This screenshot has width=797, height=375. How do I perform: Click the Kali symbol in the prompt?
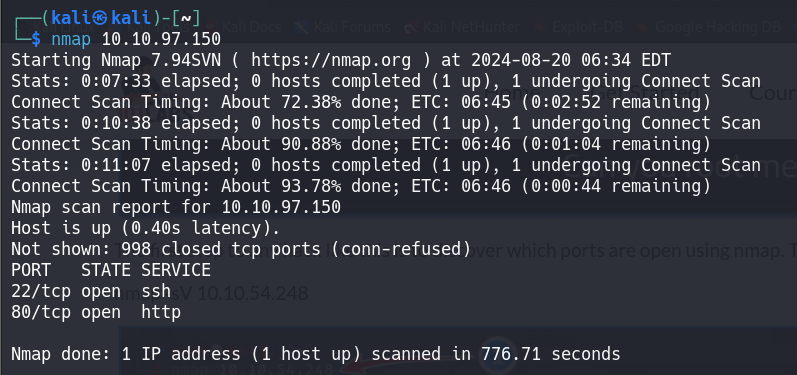[x=101, y=18]
